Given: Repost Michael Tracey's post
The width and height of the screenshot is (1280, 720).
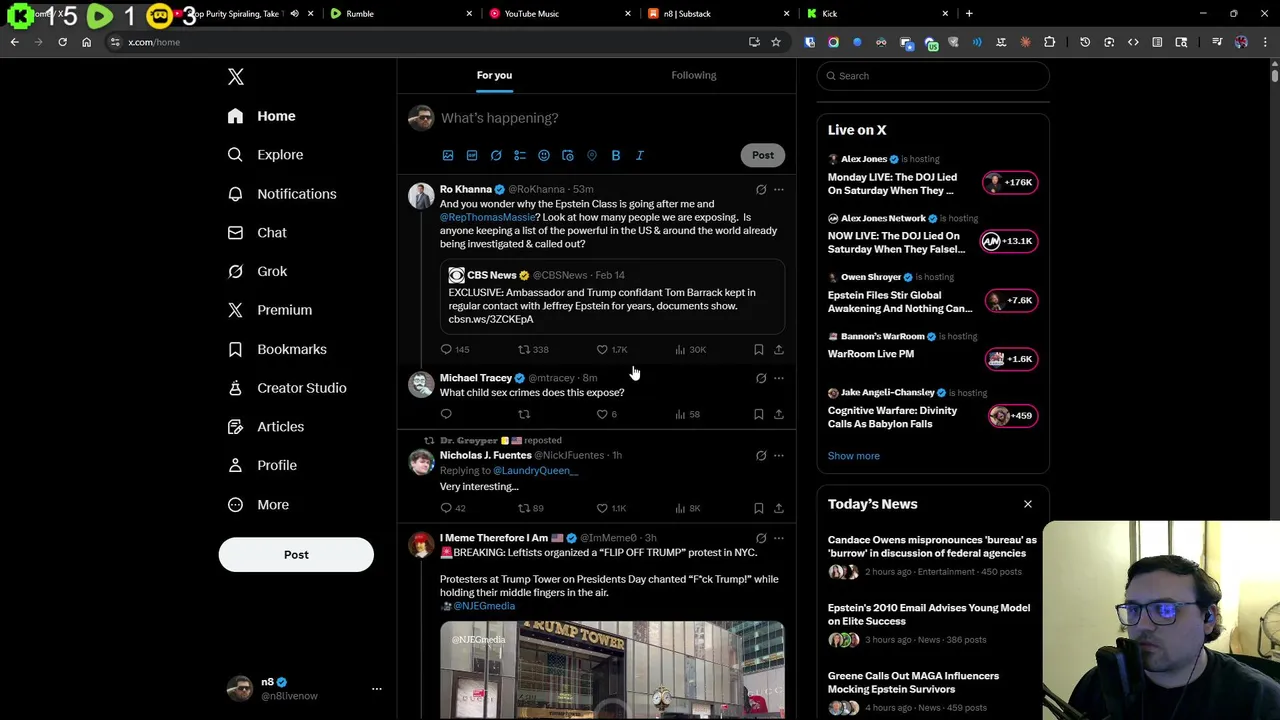Looking at the screenshot, I should point(524,414).
